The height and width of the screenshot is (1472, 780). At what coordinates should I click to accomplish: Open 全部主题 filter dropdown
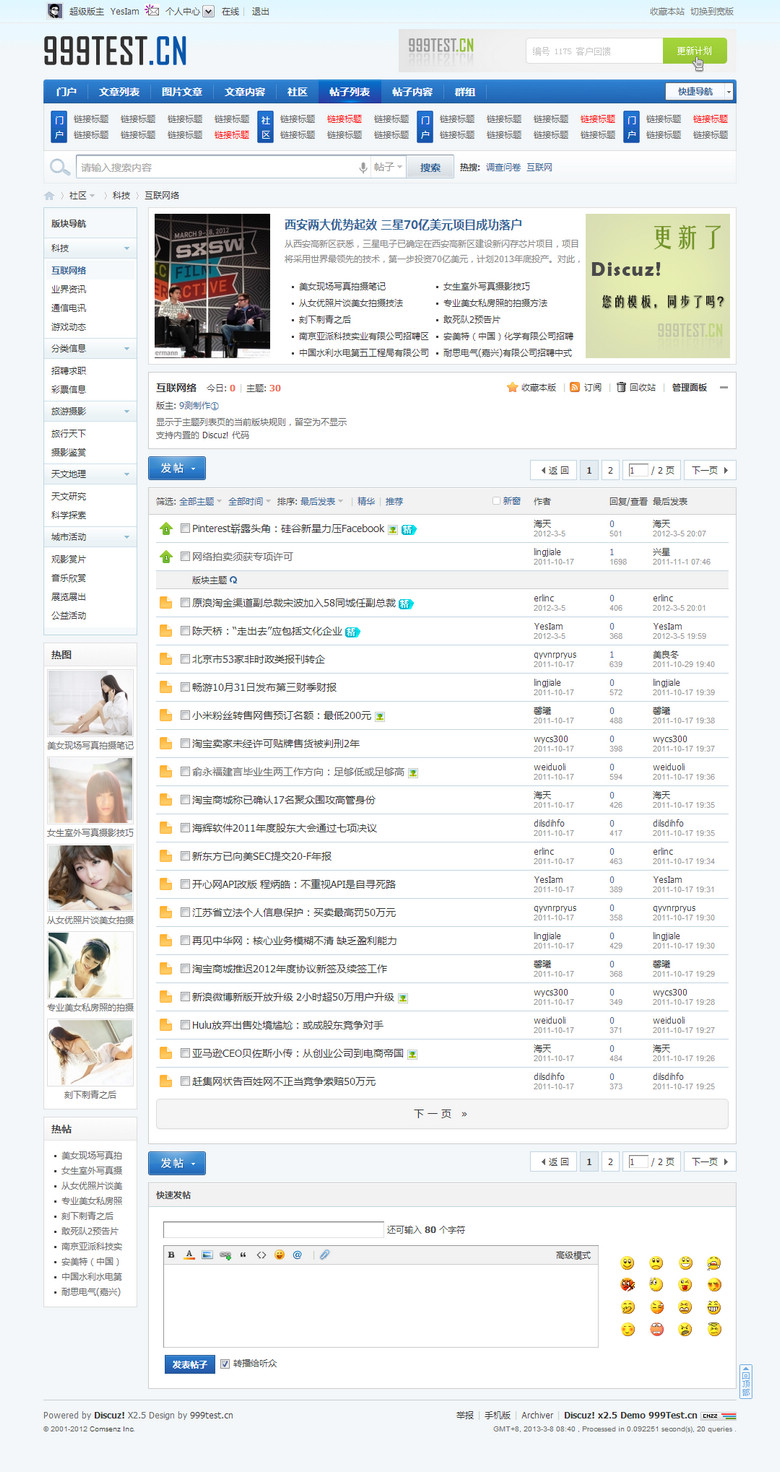[200, 501]
